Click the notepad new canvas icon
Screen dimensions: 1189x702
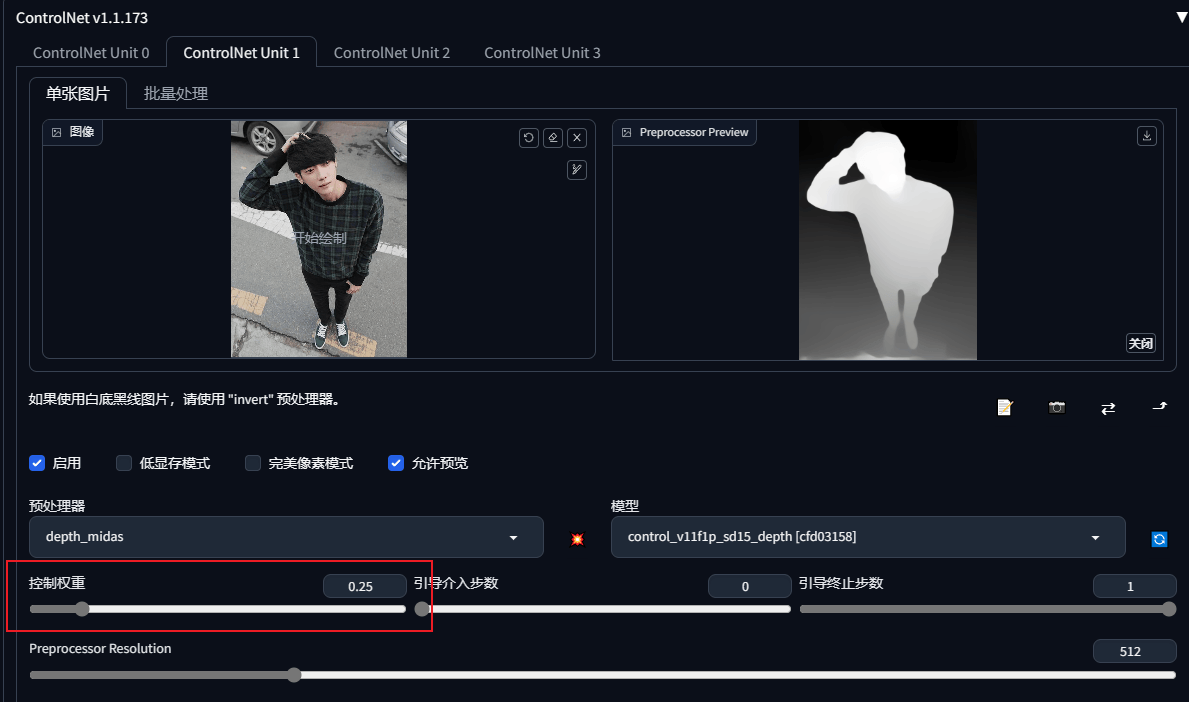[x=1005, y=408]
